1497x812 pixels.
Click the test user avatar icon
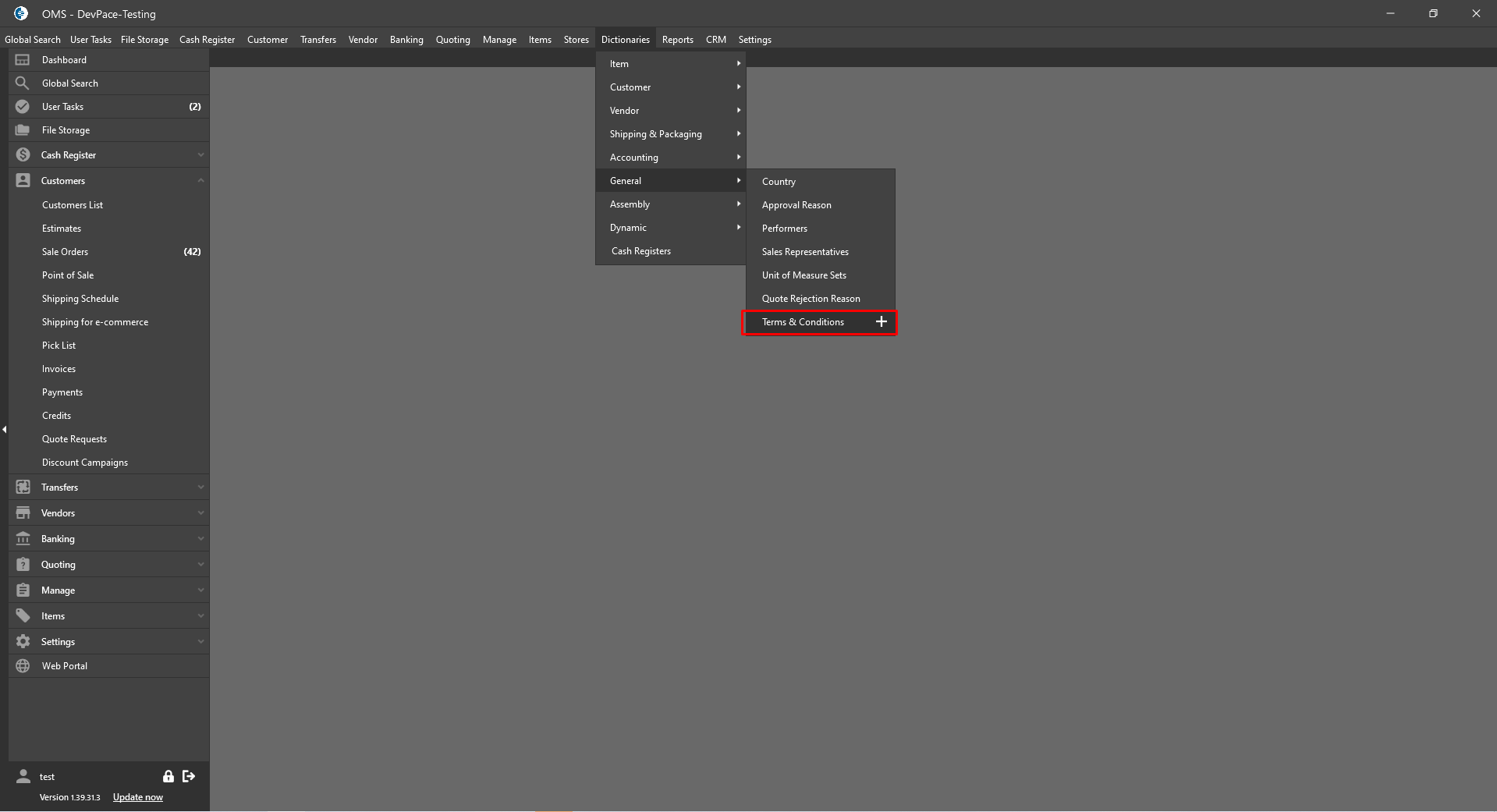[x=23, y=776]
